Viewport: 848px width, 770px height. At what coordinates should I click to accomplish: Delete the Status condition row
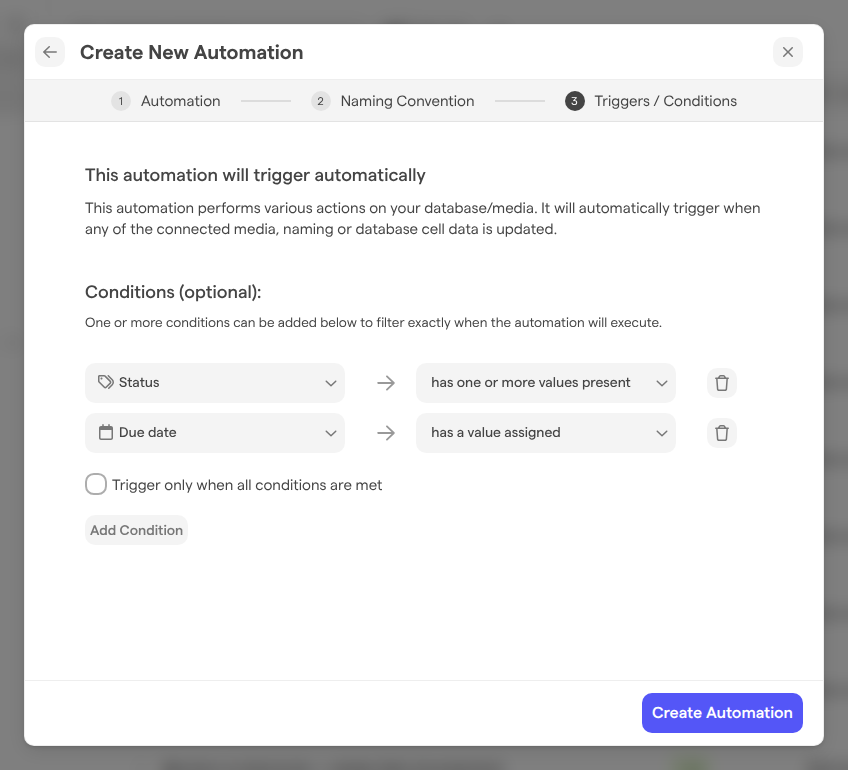point(721,383)
